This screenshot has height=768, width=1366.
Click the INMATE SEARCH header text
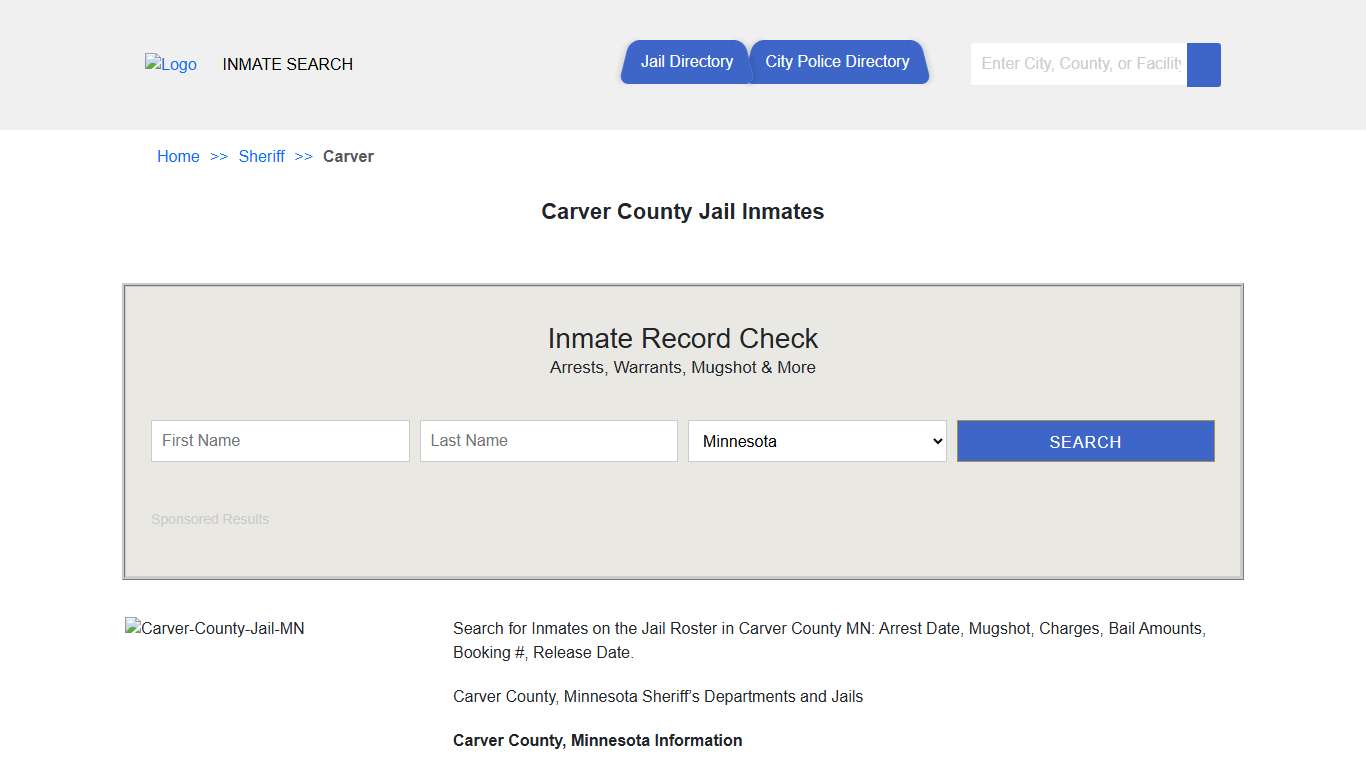coord(287,64)
